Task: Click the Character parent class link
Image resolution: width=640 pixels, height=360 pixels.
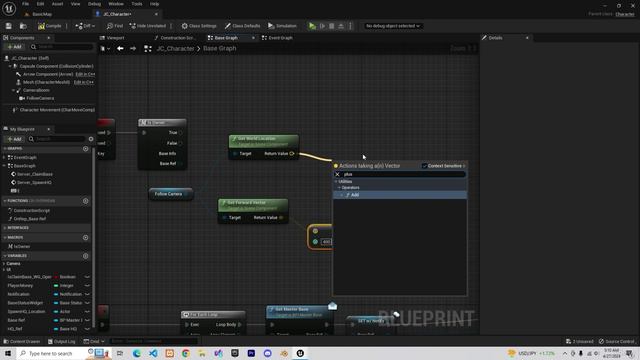Action: pyautogui.click(x=624, y=14)
